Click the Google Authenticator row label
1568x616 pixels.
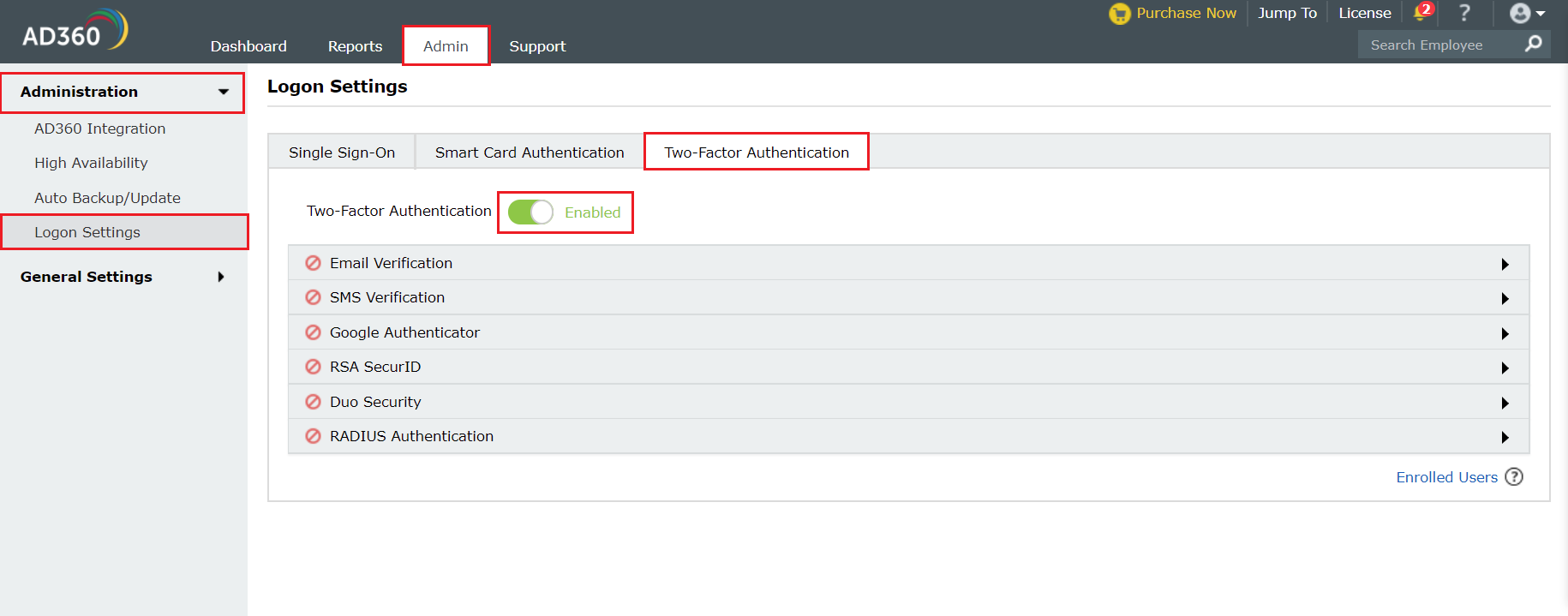404,332
